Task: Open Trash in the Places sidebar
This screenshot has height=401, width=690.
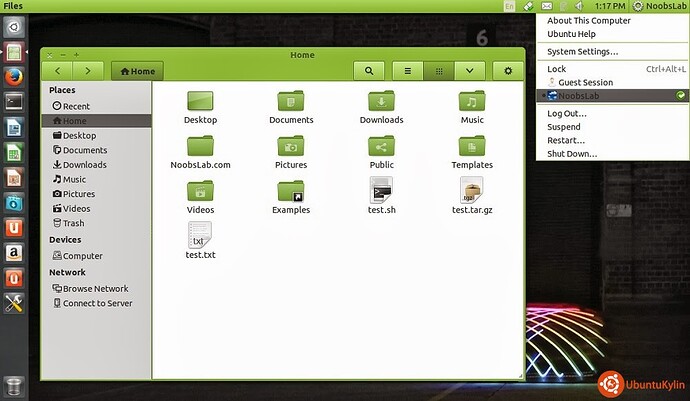Action: pos(73,223)
